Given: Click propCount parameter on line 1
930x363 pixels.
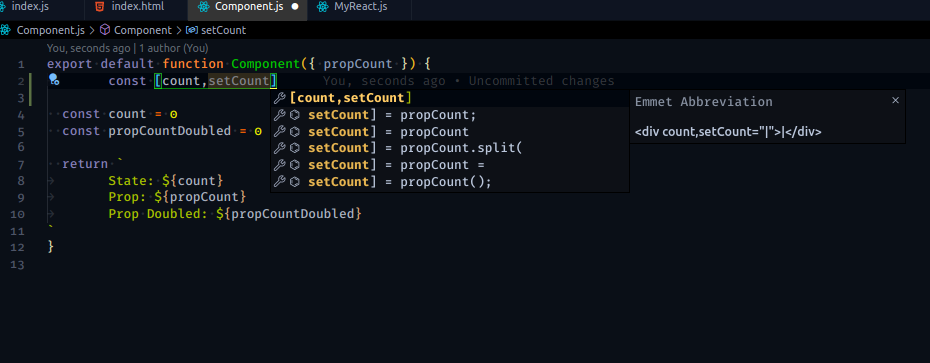Looking at the screenshot, I should tap(358, 63).
